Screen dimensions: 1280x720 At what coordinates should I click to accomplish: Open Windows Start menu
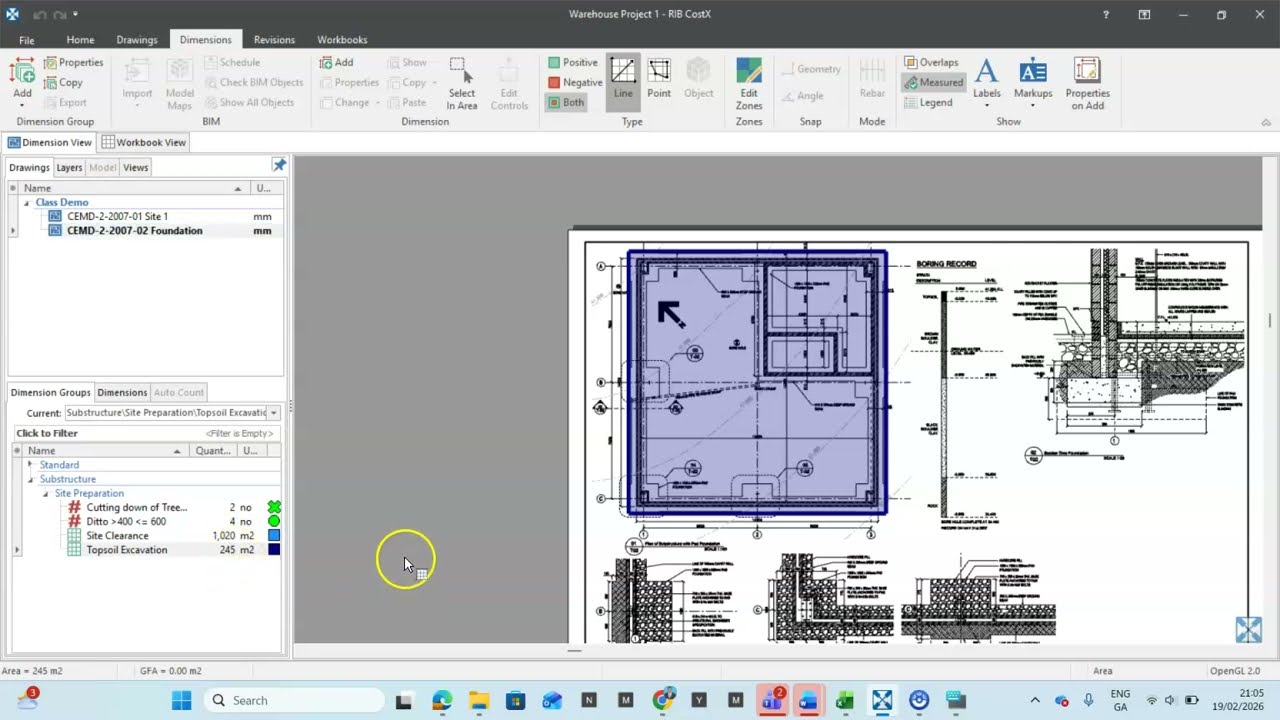tap(181, 700)
